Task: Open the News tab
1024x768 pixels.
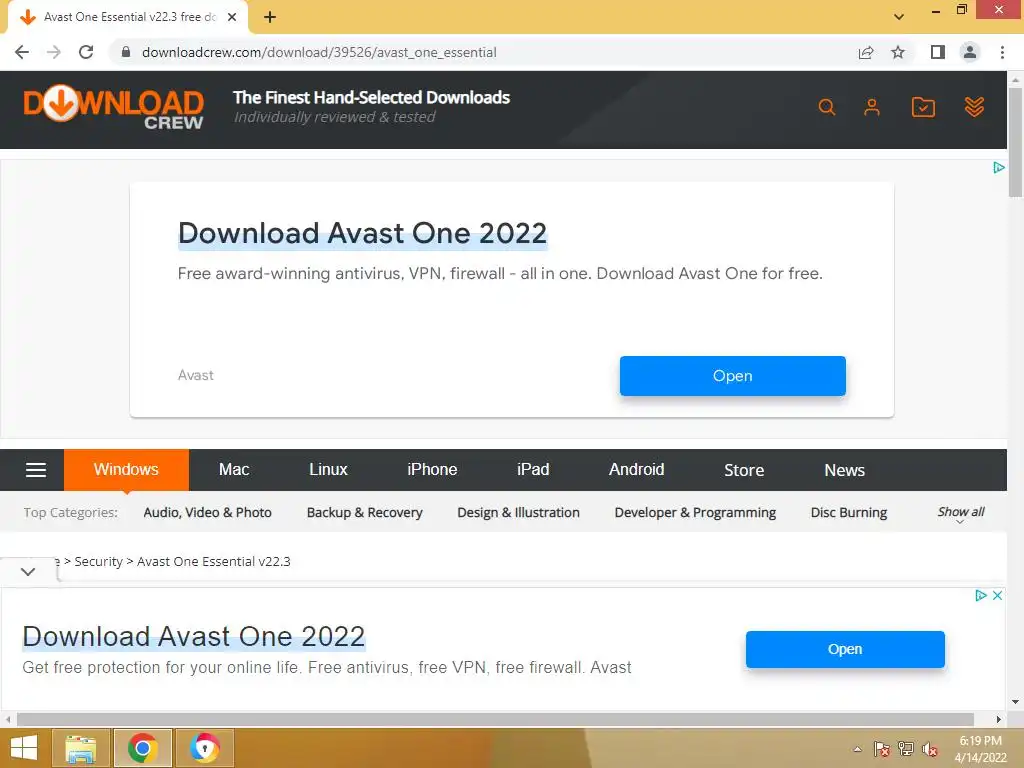Action: (844, 470)
